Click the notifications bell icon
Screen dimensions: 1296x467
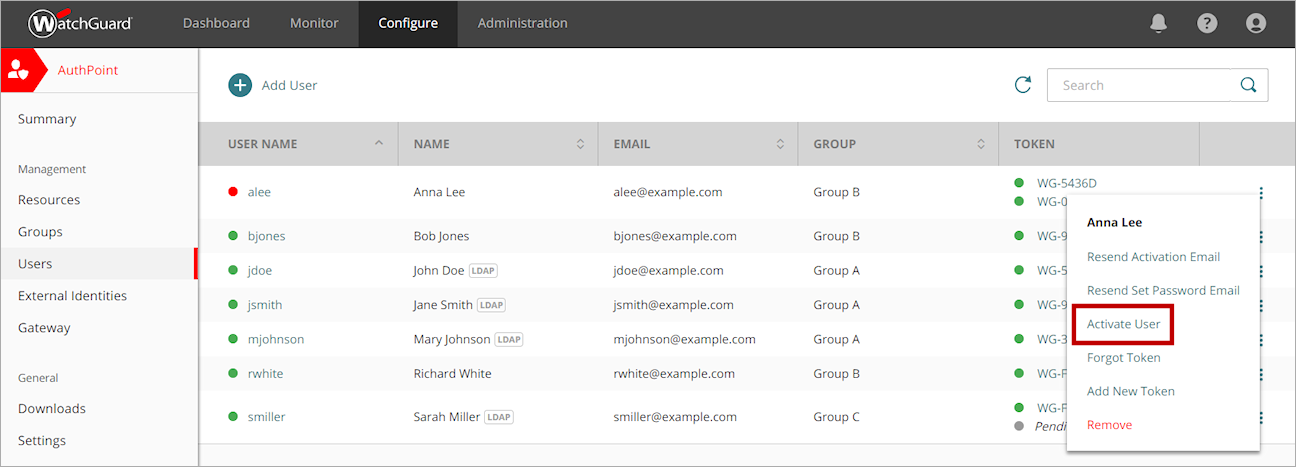(1159, 23)
